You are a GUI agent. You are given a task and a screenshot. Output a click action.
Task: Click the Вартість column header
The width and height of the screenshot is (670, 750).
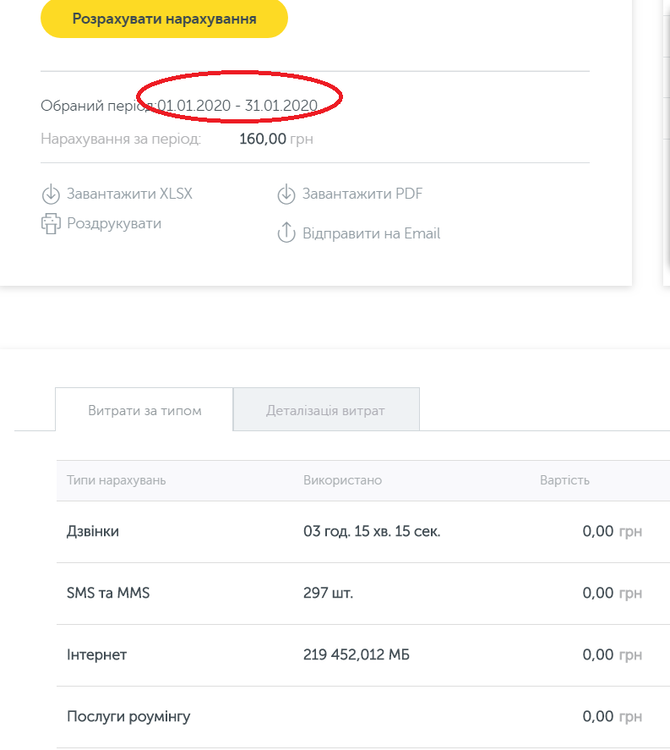tap(564, 480)
